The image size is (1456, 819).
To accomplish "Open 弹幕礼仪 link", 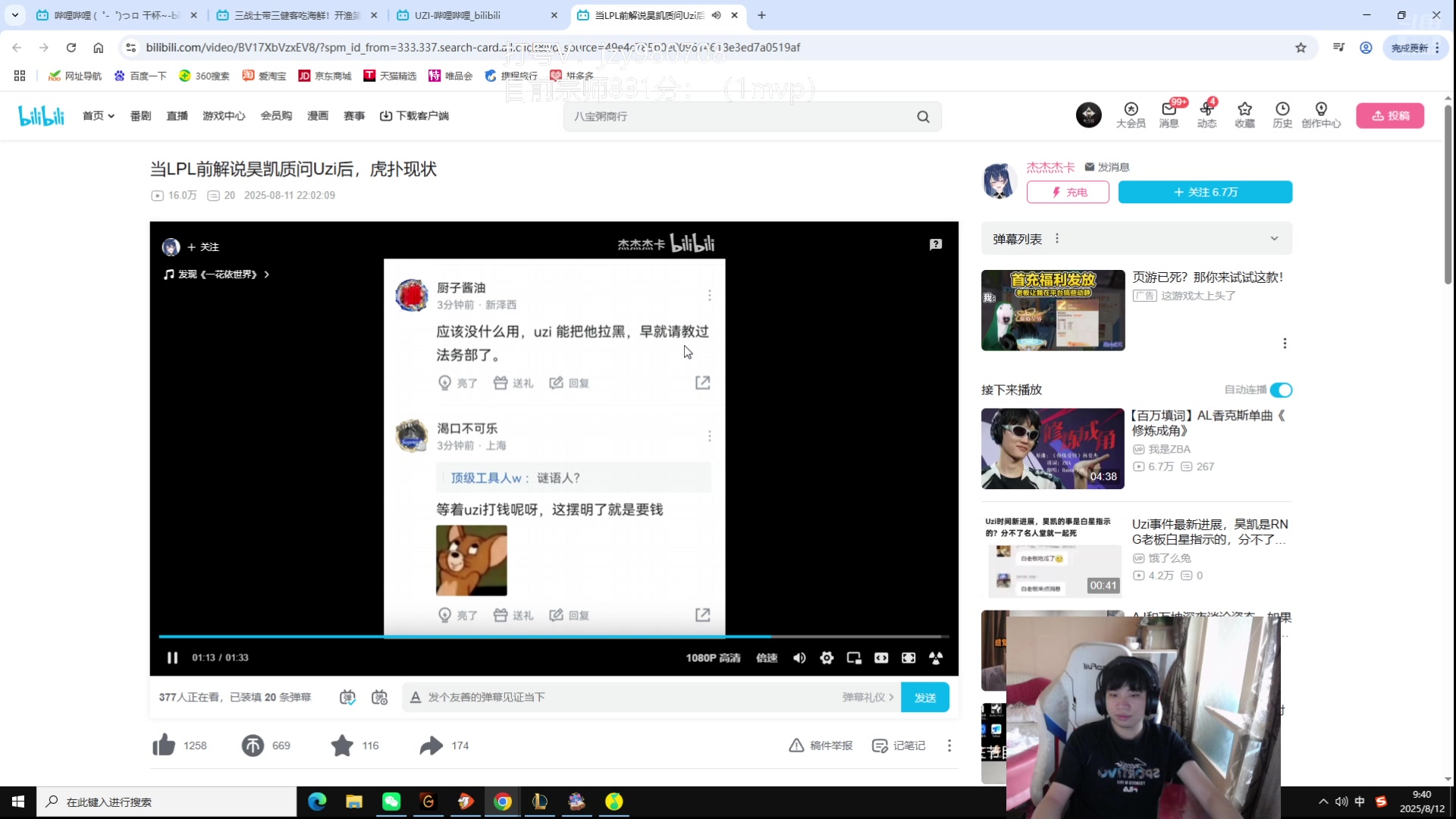I will click(x=868, y=698).
